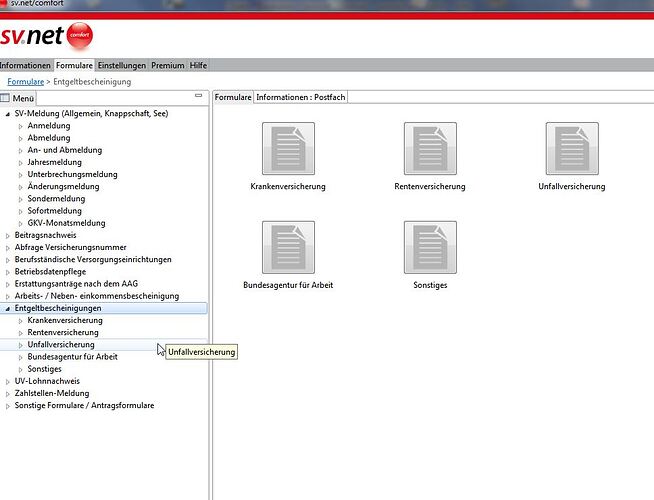This screenshot has height=500, width=654.
Task: Expand the Jahresmeldung tree node
Action: click(x=20, y=163)
